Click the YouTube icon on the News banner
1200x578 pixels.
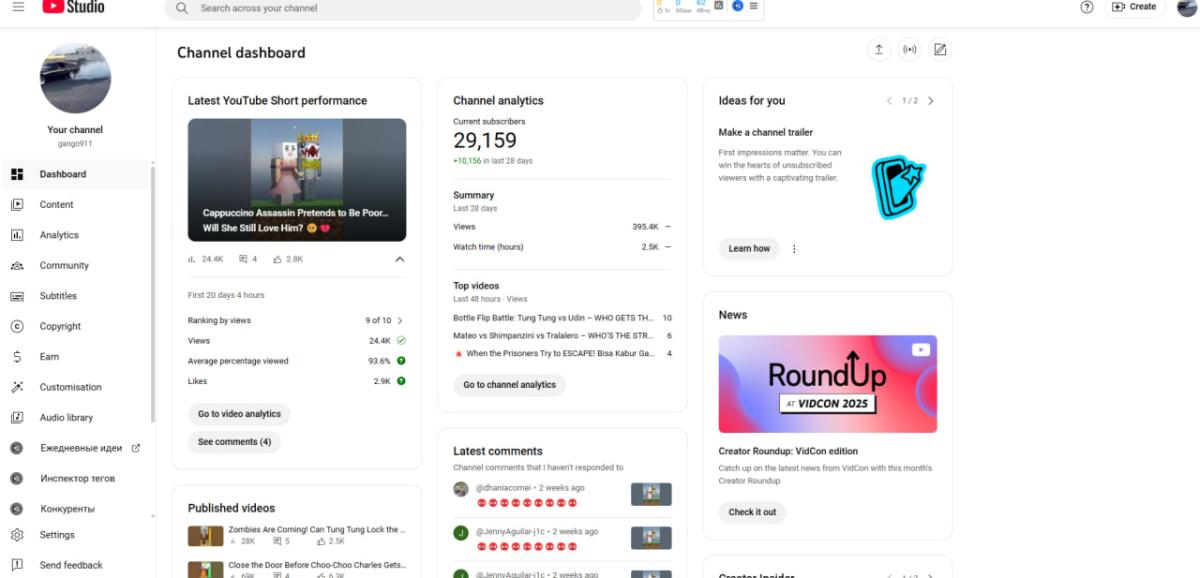click(x=921, y=349)
